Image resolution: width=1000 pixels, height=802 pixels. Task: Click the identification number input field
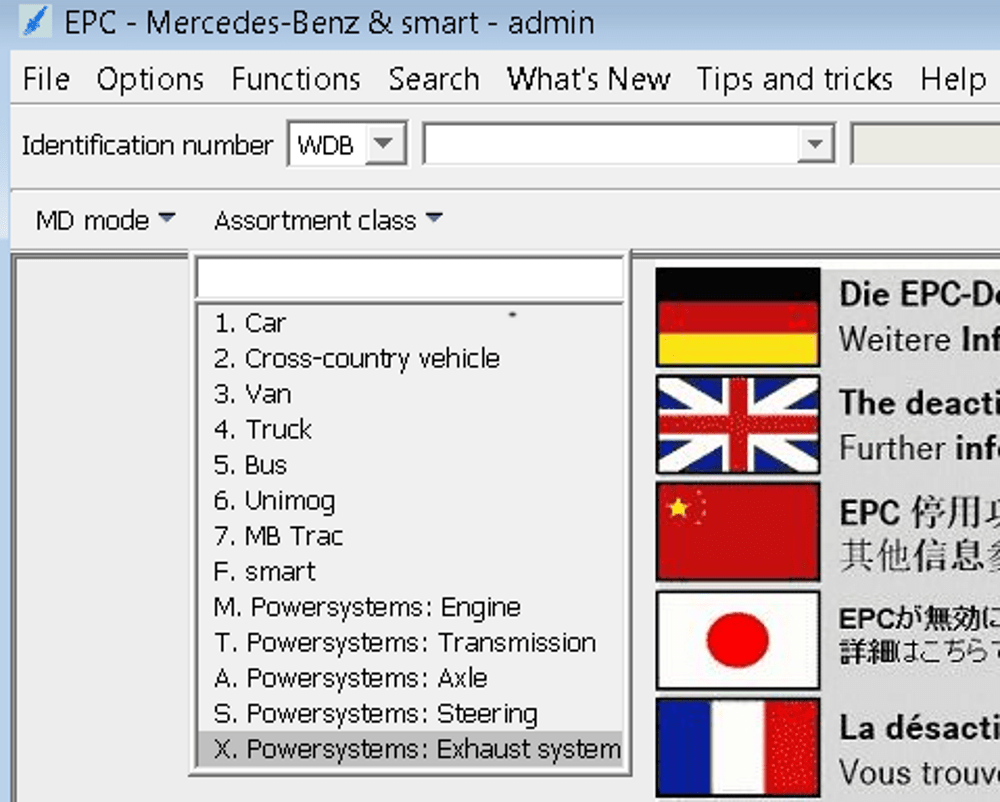pyautogui.click(x=611, y=143)
